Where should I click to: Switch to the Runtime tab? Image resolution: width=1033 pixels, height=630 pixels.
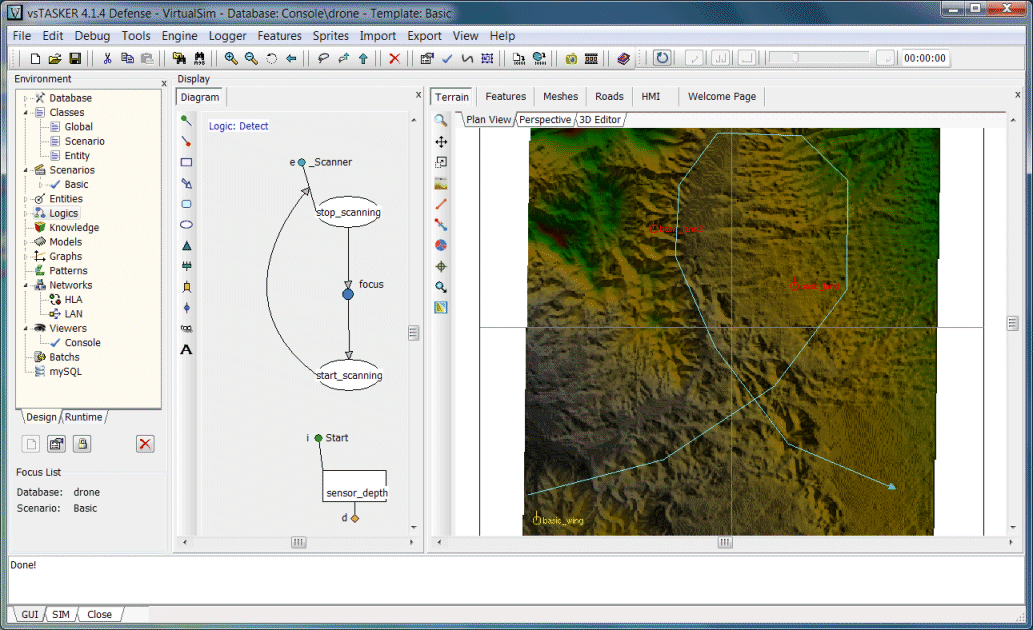[x=84, y=417]
